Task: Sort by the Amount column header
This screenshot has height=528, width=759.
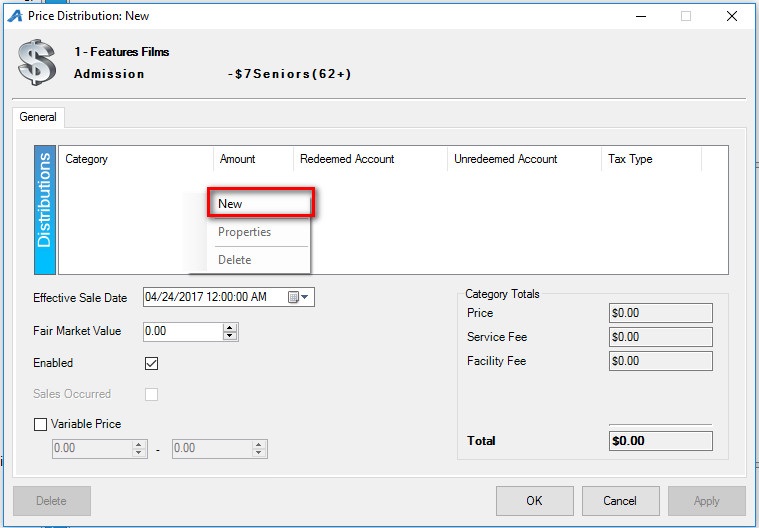Action: click(x=253, y=159)
